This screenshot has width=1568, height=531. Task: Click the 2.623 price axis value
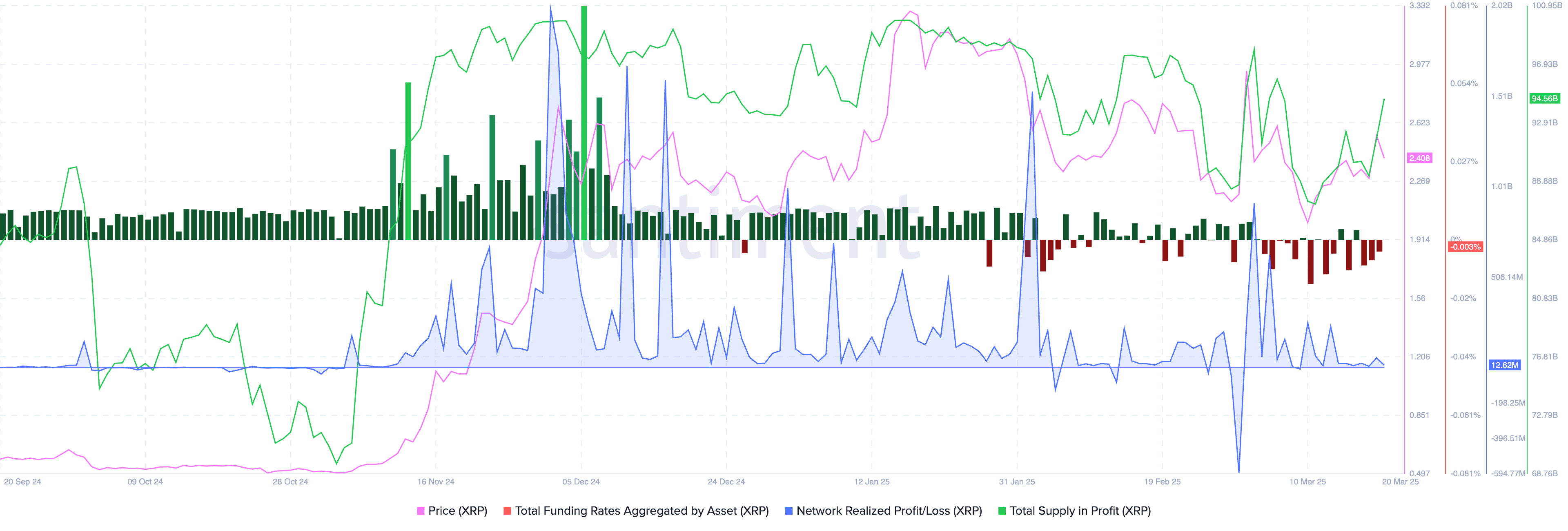pos(1419,123)
